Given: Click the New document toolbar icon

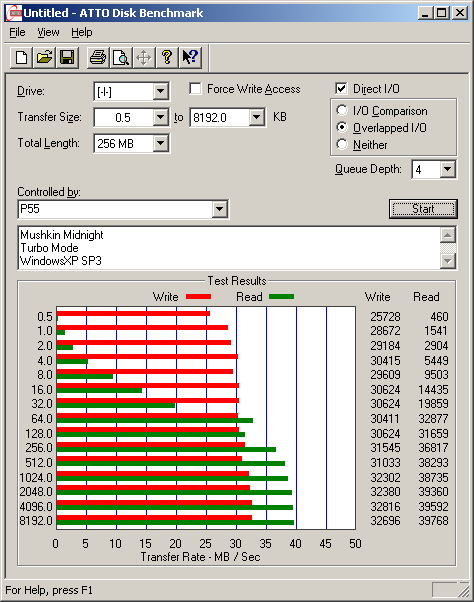Looking at the screenshot, I should pyautogui.click(x=21, y=58).
